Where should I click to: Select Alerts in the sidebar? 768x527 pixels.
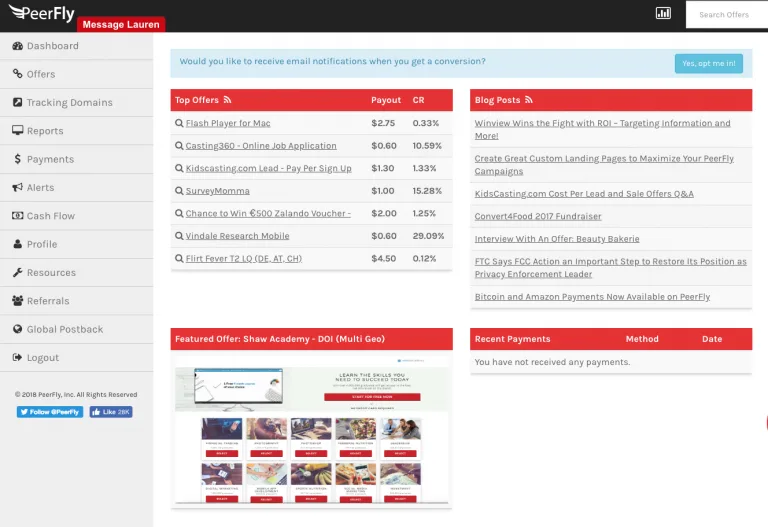[x=76, y=188]
